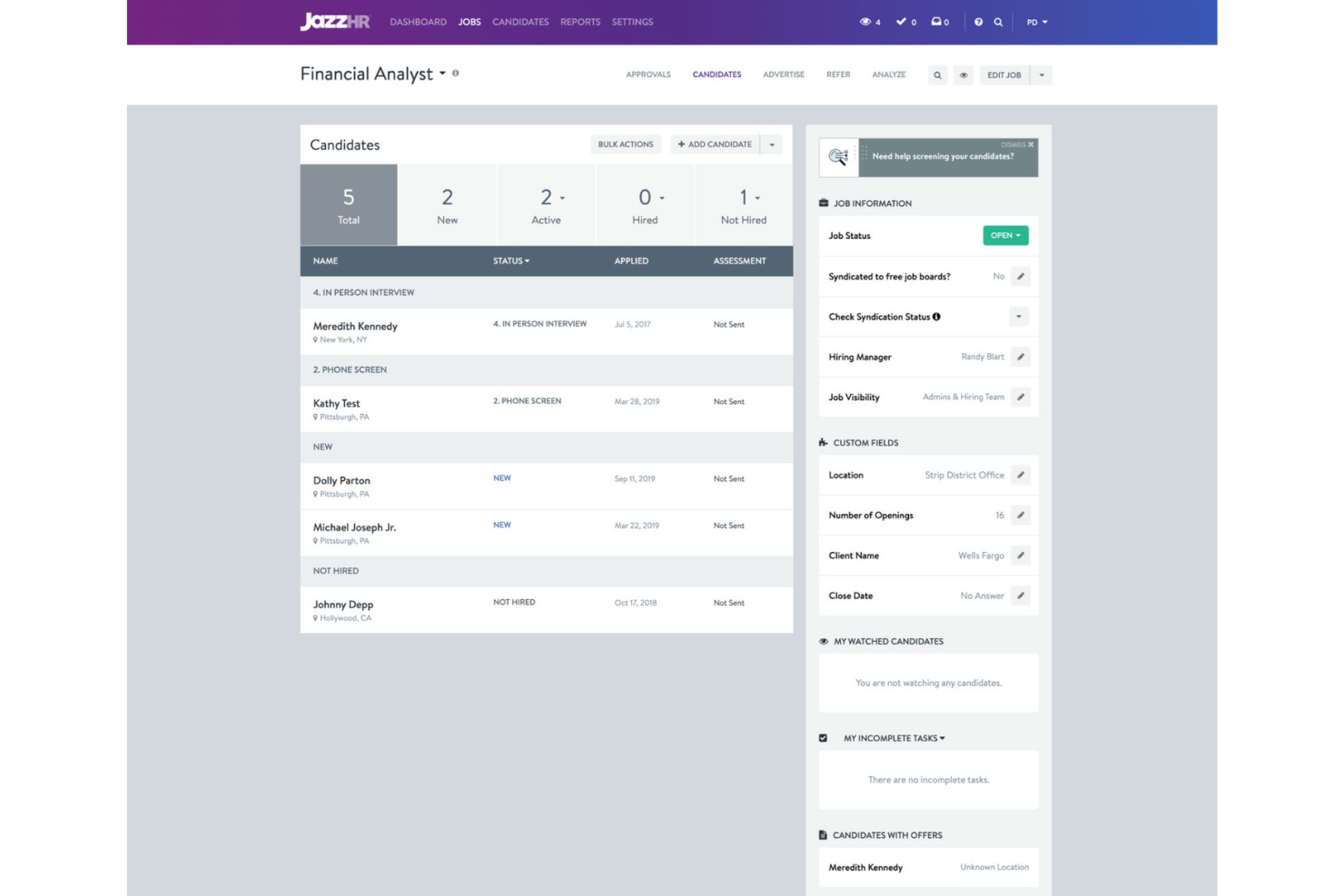Click the watched candidates eye icon in header
This screenshot has width=1344, height=896.
tap(865, 22)
